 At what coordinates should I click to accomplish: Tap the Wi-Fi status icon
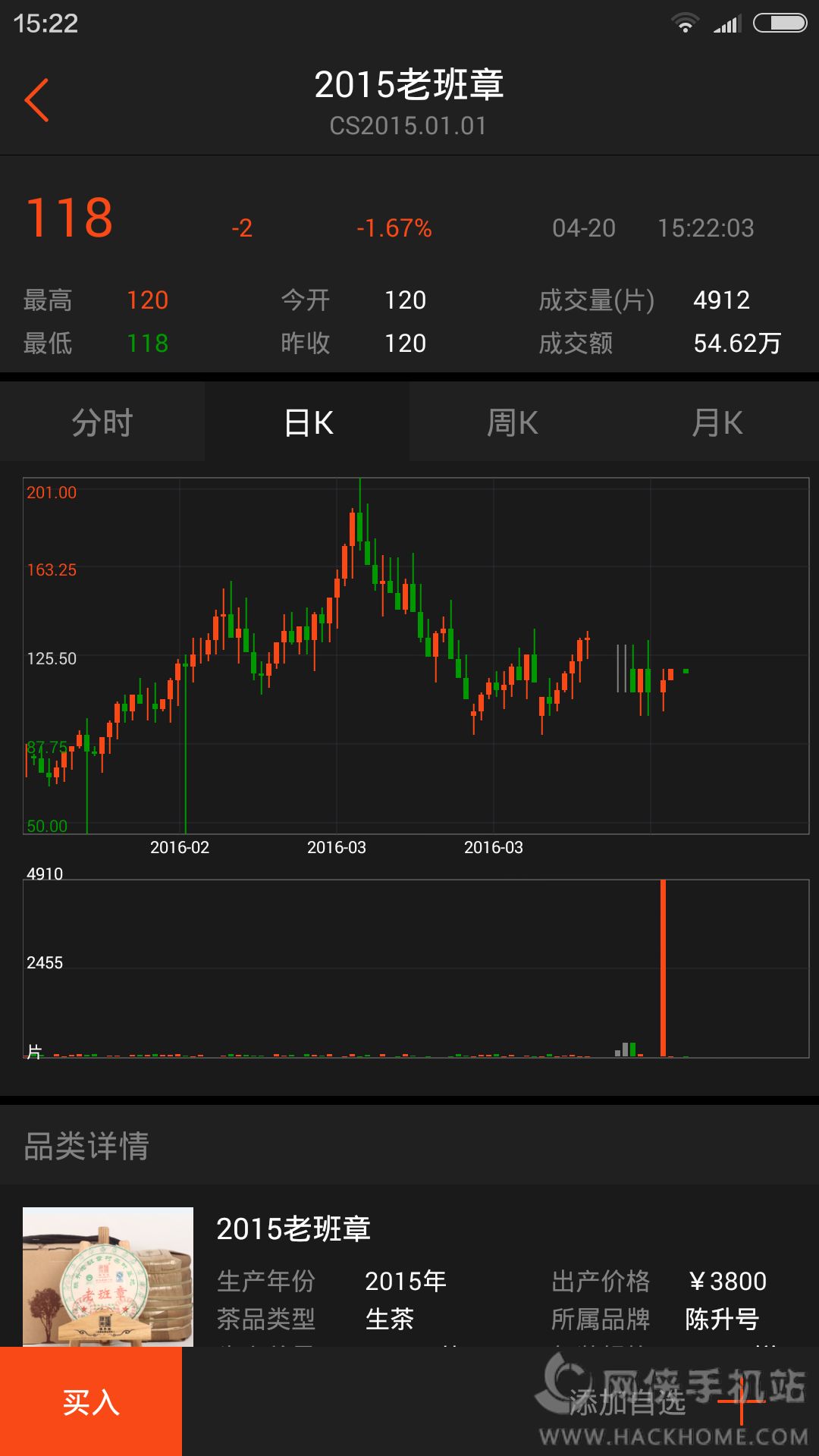point(685,24)
